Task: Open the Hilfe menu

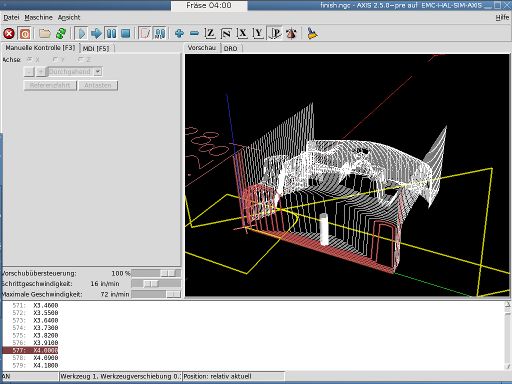Action: click(x=502, y=17)
